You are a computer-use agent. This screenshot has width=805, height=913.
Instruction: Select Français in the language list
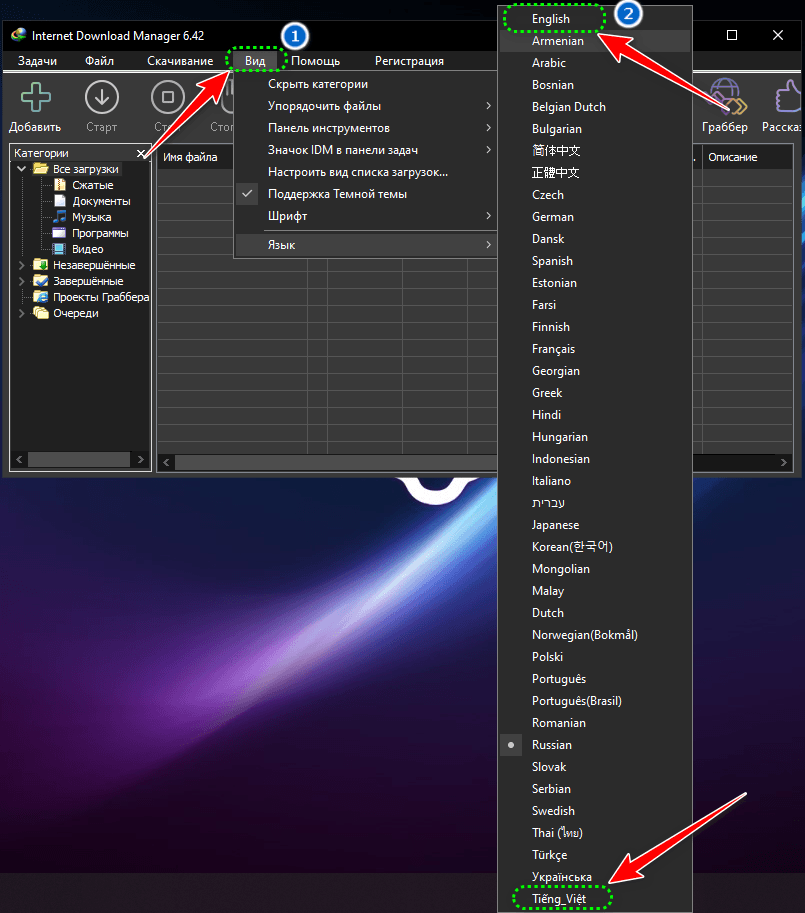coord(595,349)
